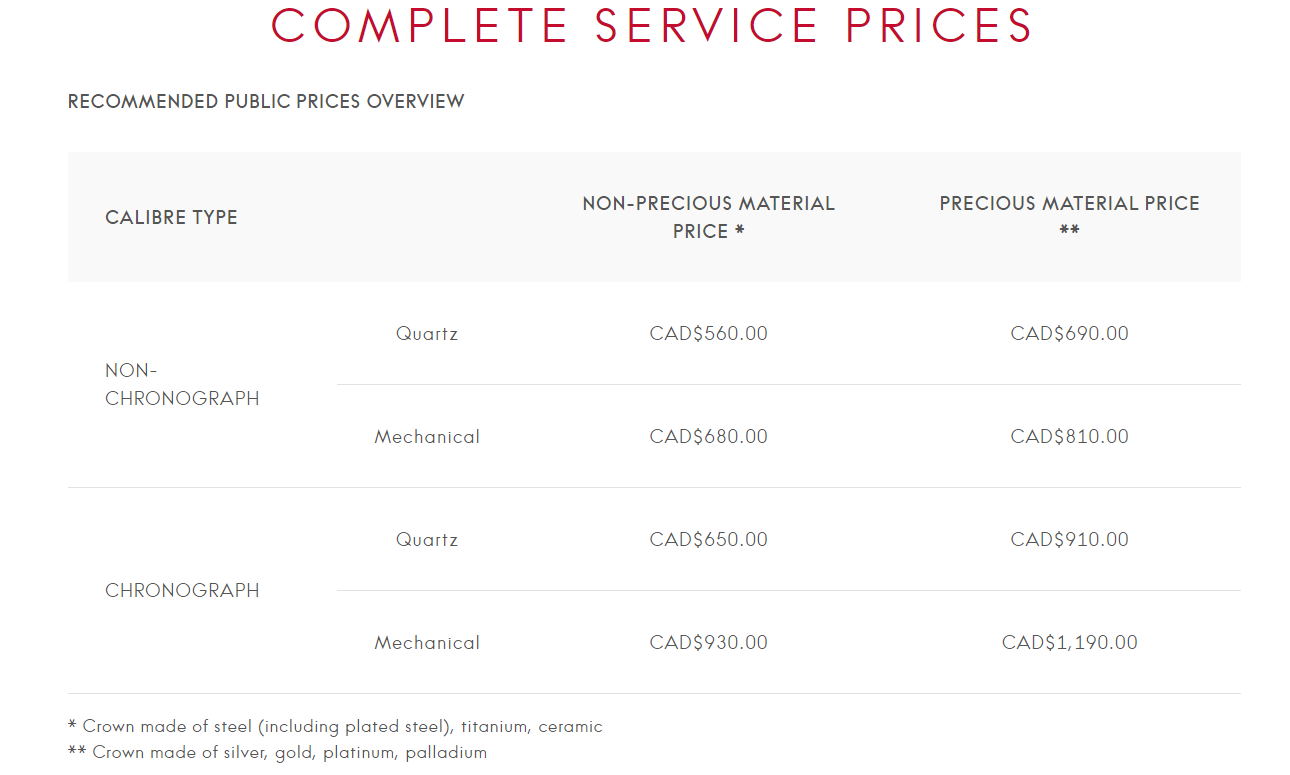
Task: Select the CALIBRE TYPE column header
Action: pos(171,217)
